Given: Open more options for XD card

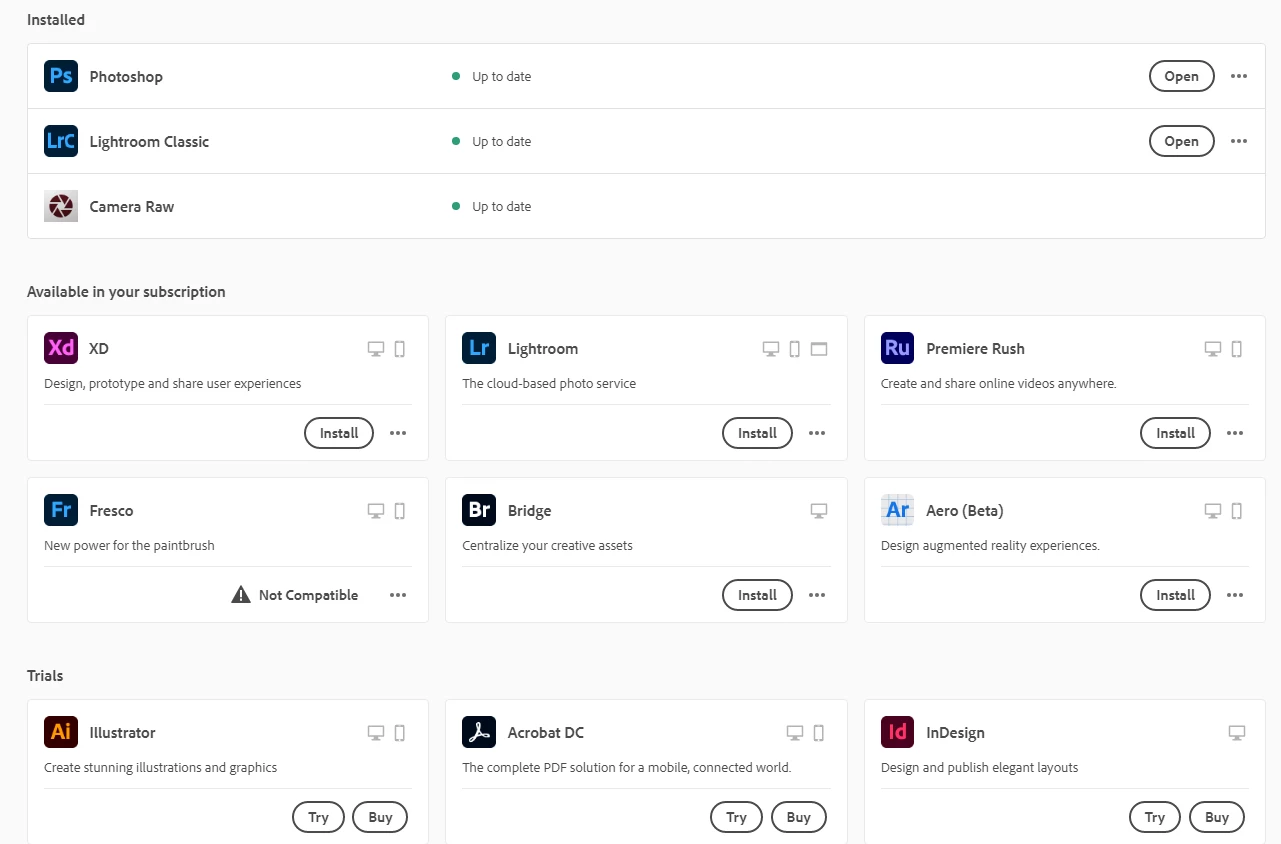Looking at the screenshot, I should point(398,433).
